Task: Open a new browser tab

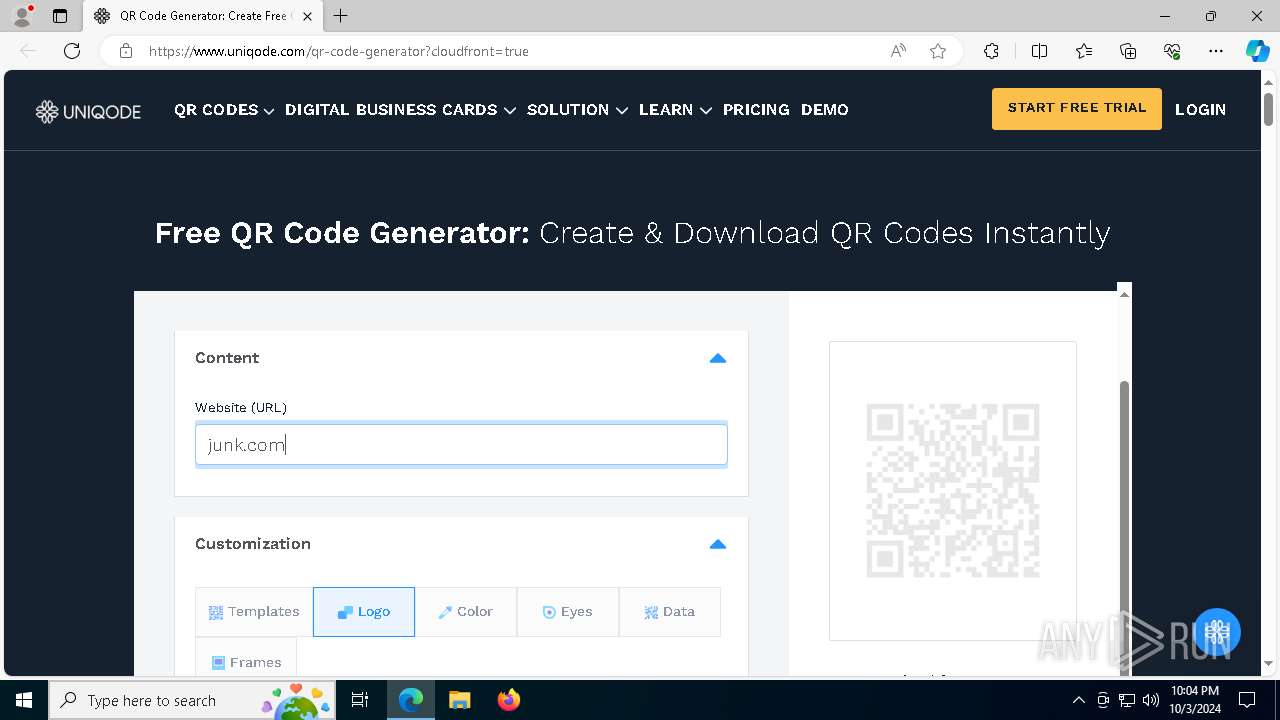Action: pyautogui.click(x=341, y=16)
